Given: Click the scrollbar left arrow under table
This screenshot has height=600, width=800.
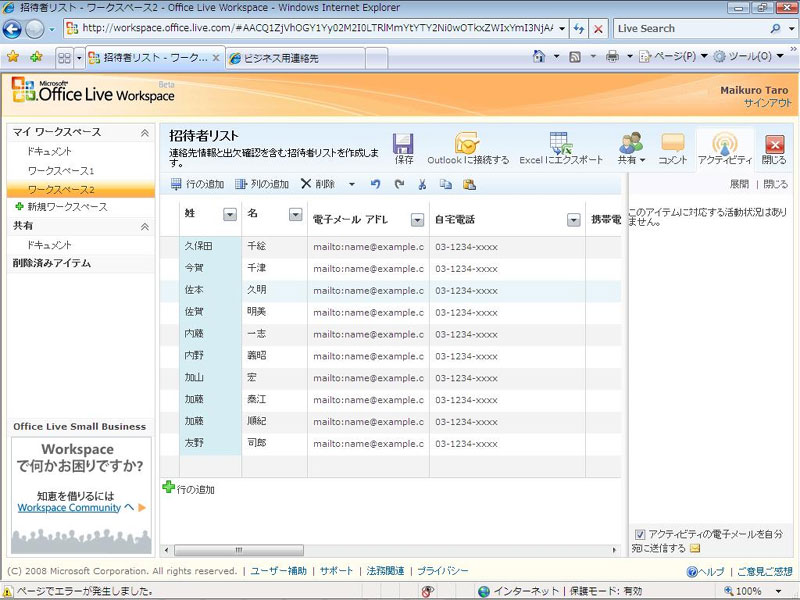Looking at the screenshot, I should (166, 550).
